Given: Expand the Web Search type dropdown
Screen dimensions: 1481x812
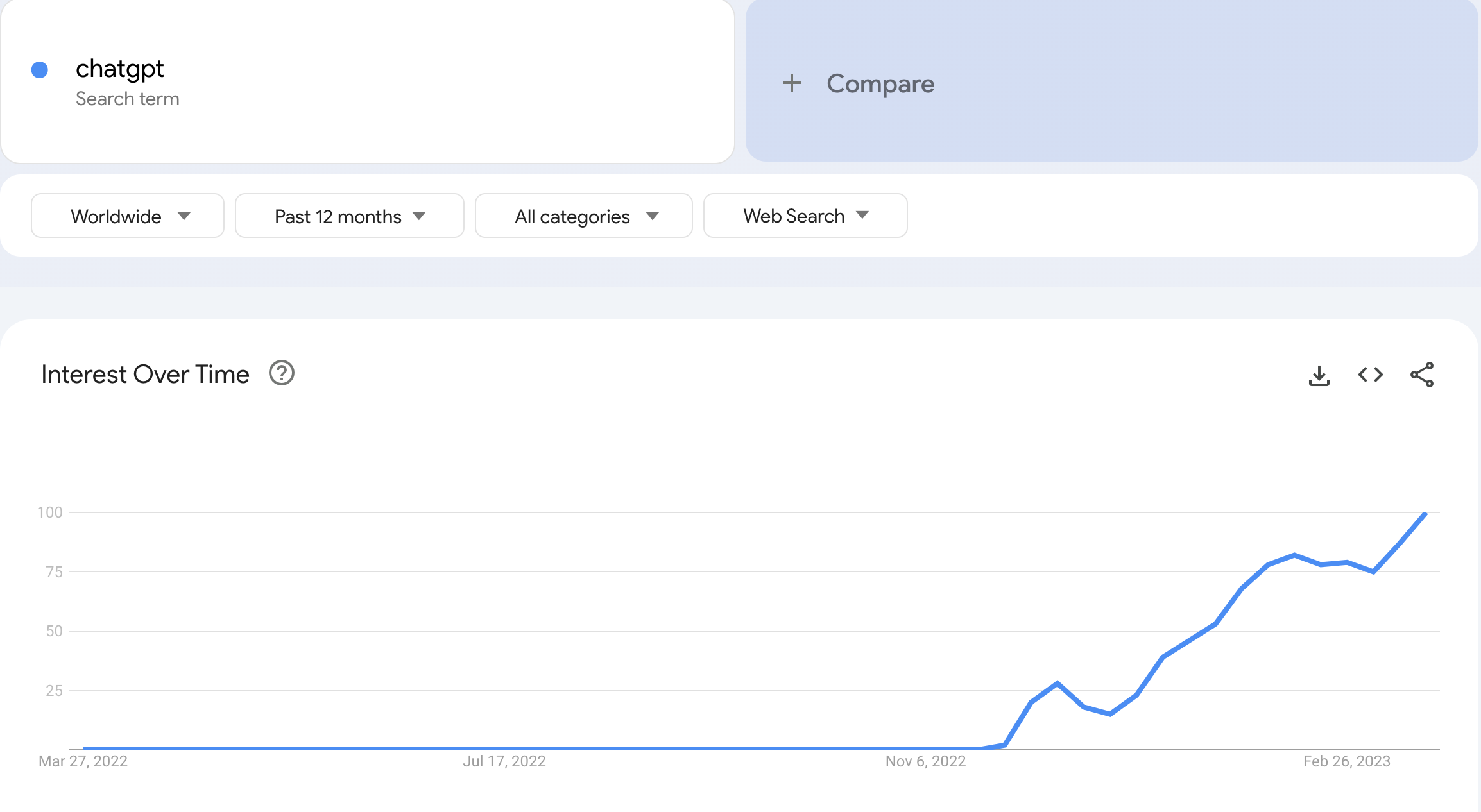Looking at the screenshot, I should tap(805, 216).
